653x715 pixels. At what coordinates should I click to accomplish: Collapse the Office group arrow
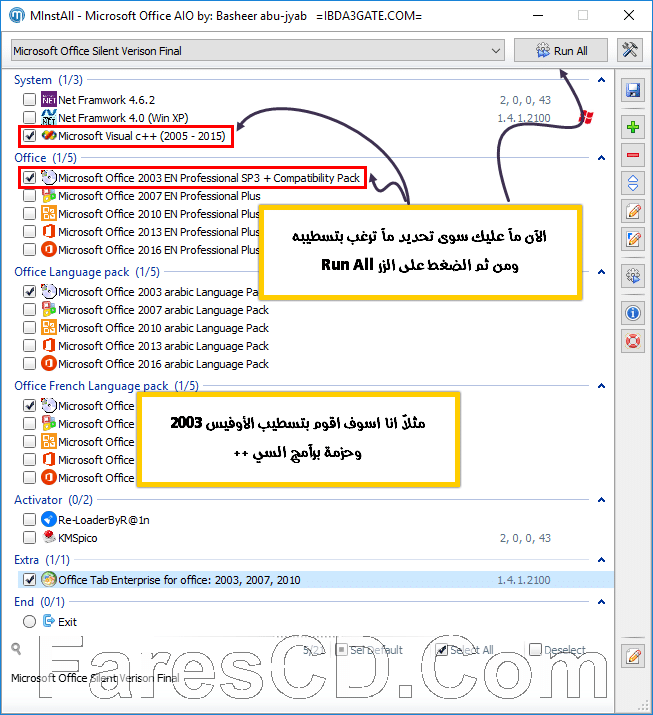(601, 158)
